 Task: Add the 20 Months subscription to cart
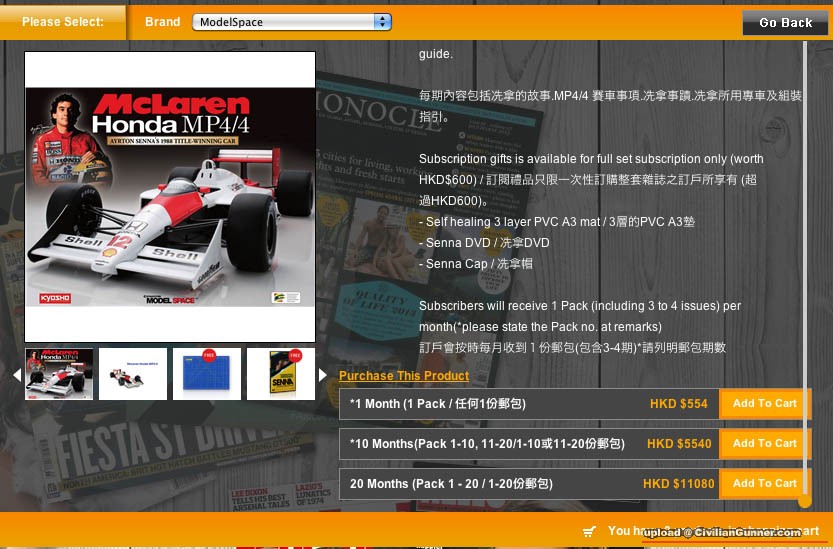(764, 484)
